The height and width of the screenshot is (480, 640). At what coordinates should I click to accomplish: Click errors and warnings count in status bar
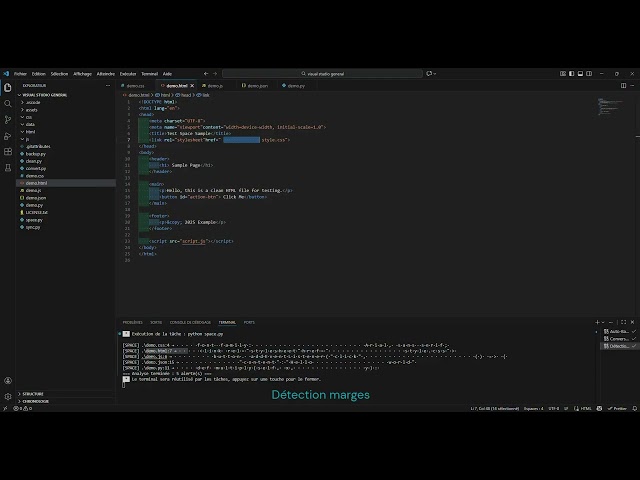23,408
